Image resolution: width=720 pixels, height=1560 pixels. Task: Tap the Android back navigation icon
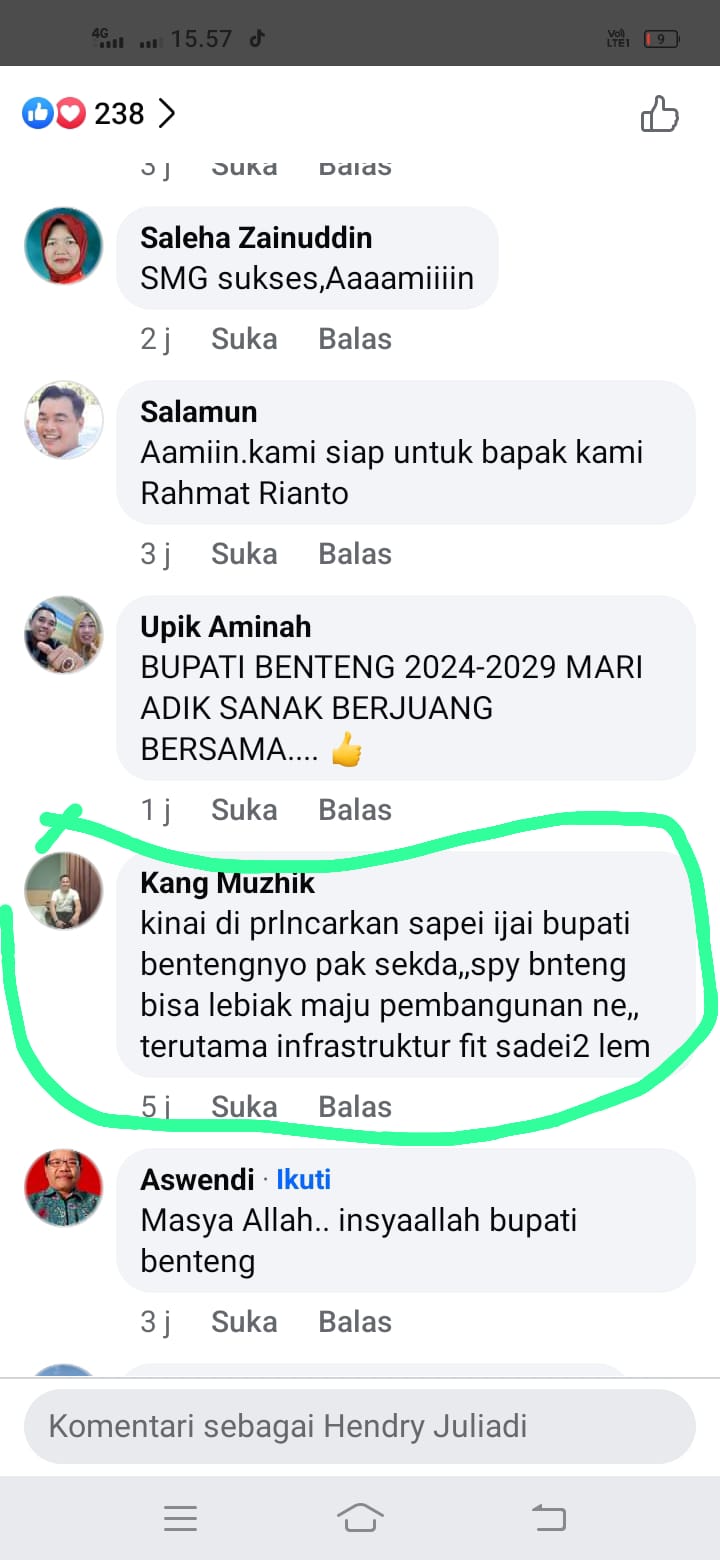tap(548, 1519)
